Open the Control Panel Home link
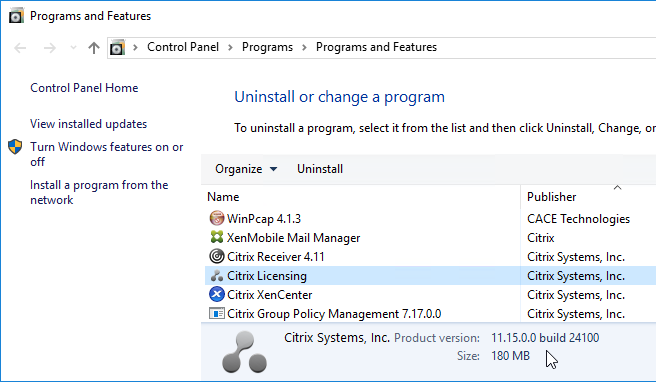 coord(84,88)
